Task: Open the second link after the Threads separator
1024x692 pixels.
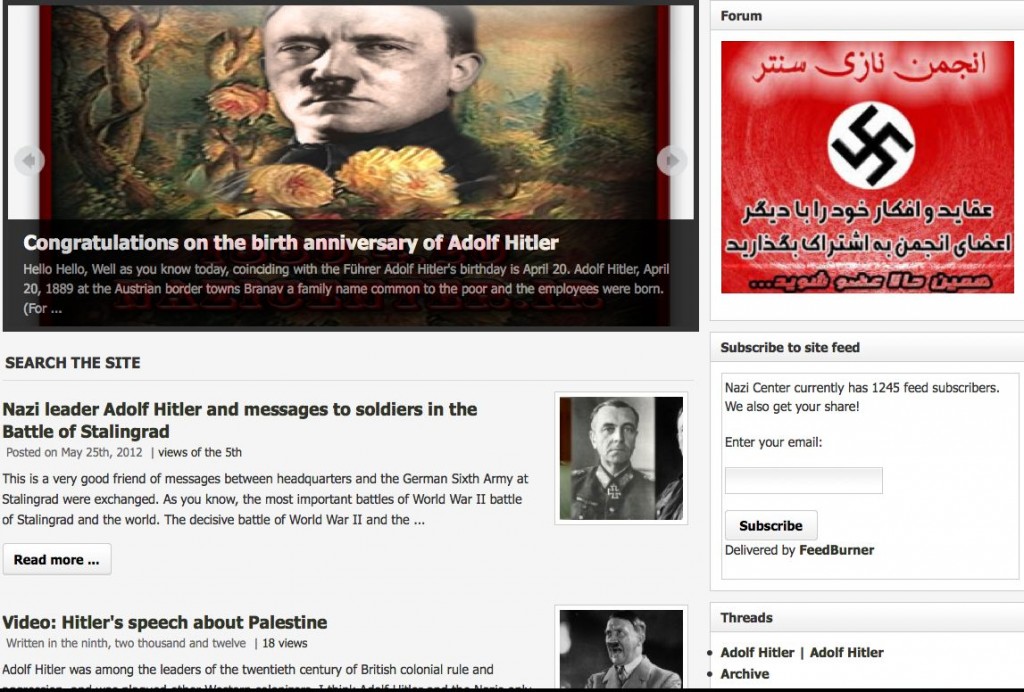Action: point(846,652)
